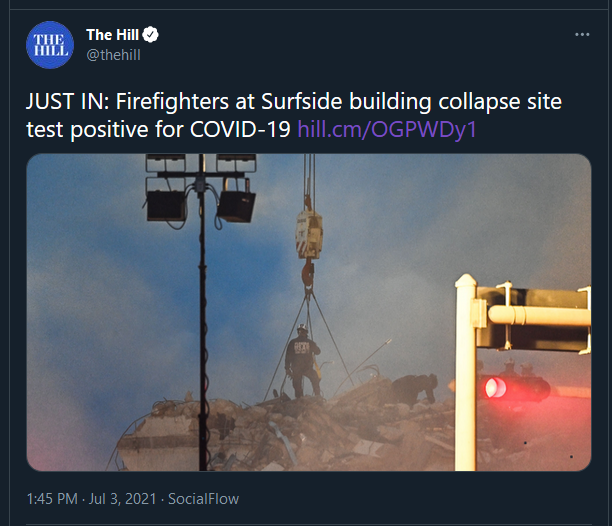The height and width of the screenshot is (526, 612).
Task: Open The Hill display name profile
Action: (112, 35)
